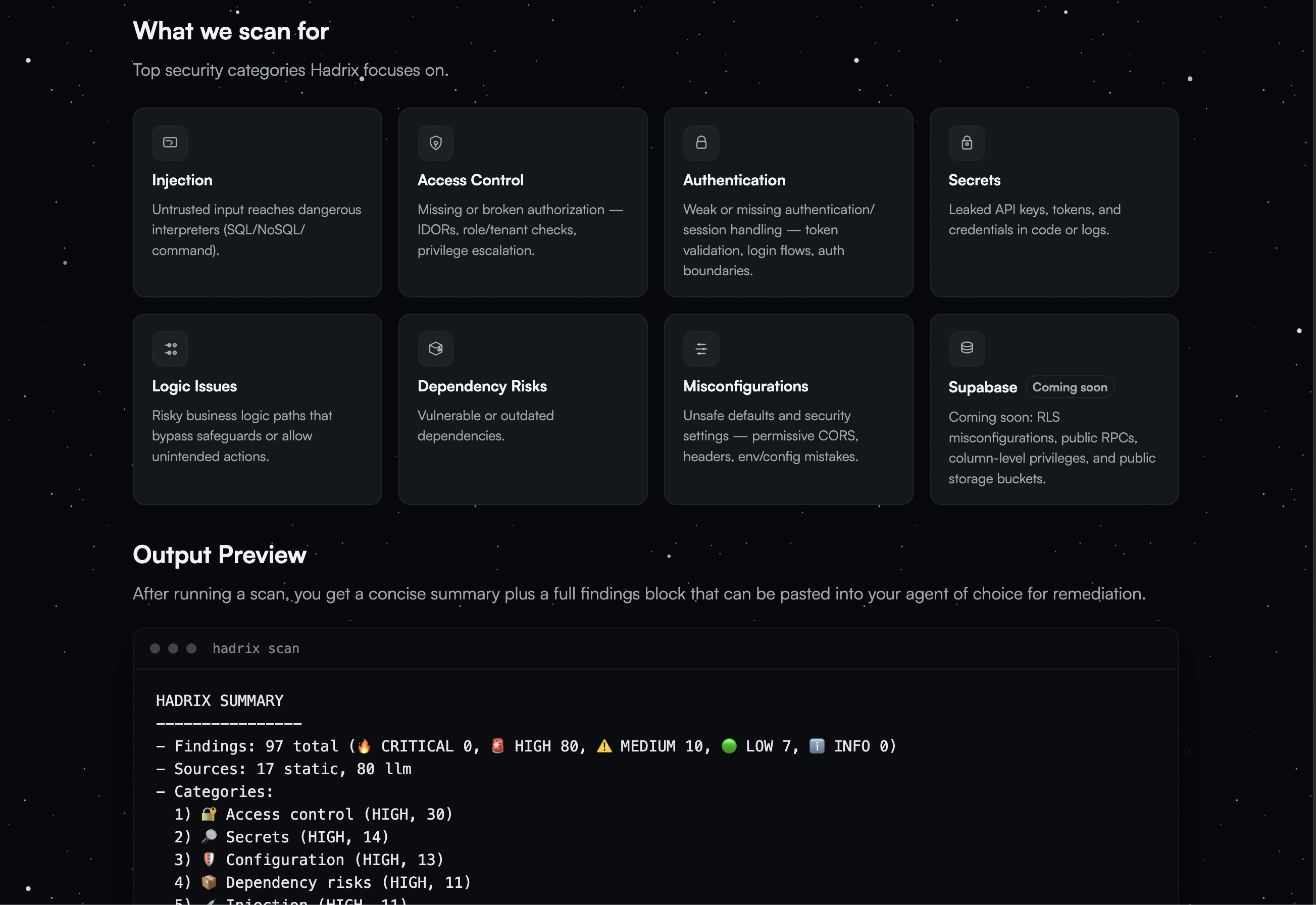
Task: Click the green circle next to LOW 7
Action: tap(730, 745)
